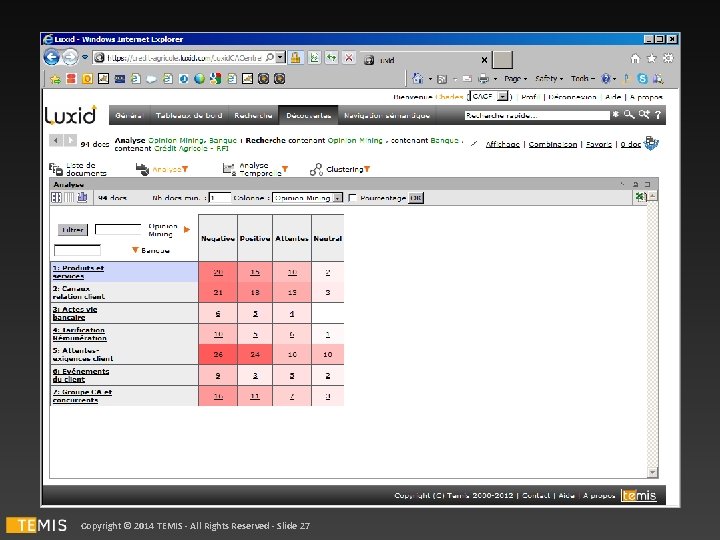
Task: Open the Liste de documents view
Action: tap(77, 169)
